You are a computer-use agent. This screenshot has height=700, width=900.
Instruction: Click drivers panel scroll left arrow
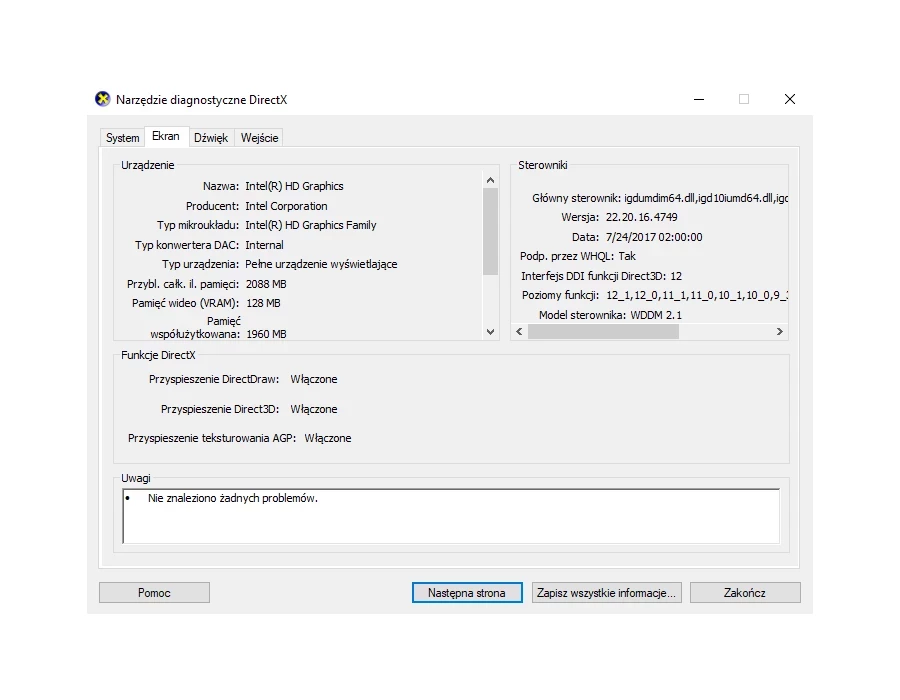[x=519, y=332]
